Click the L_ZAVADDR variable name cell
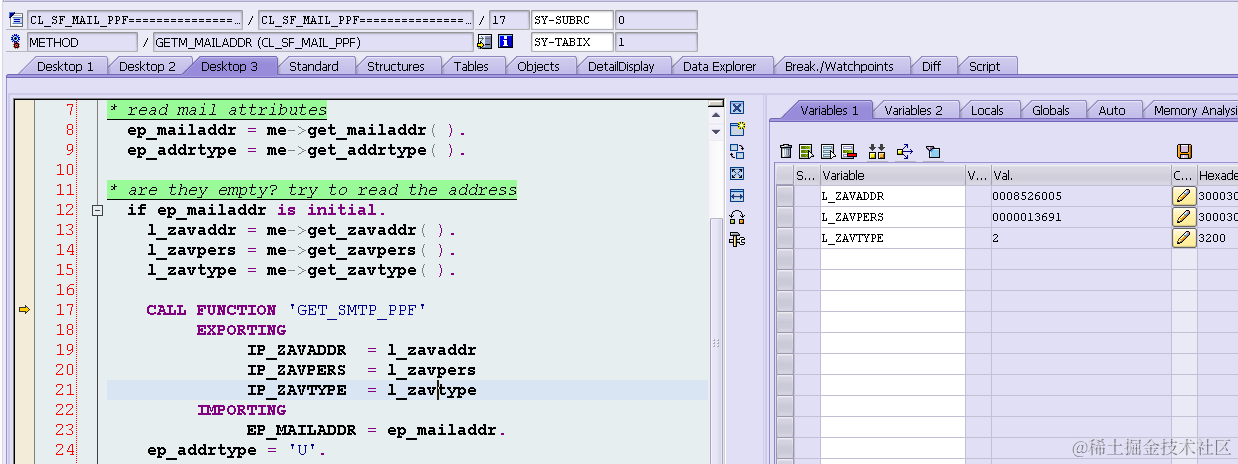This screenshot has width=1238, height=464. [892, 196]
